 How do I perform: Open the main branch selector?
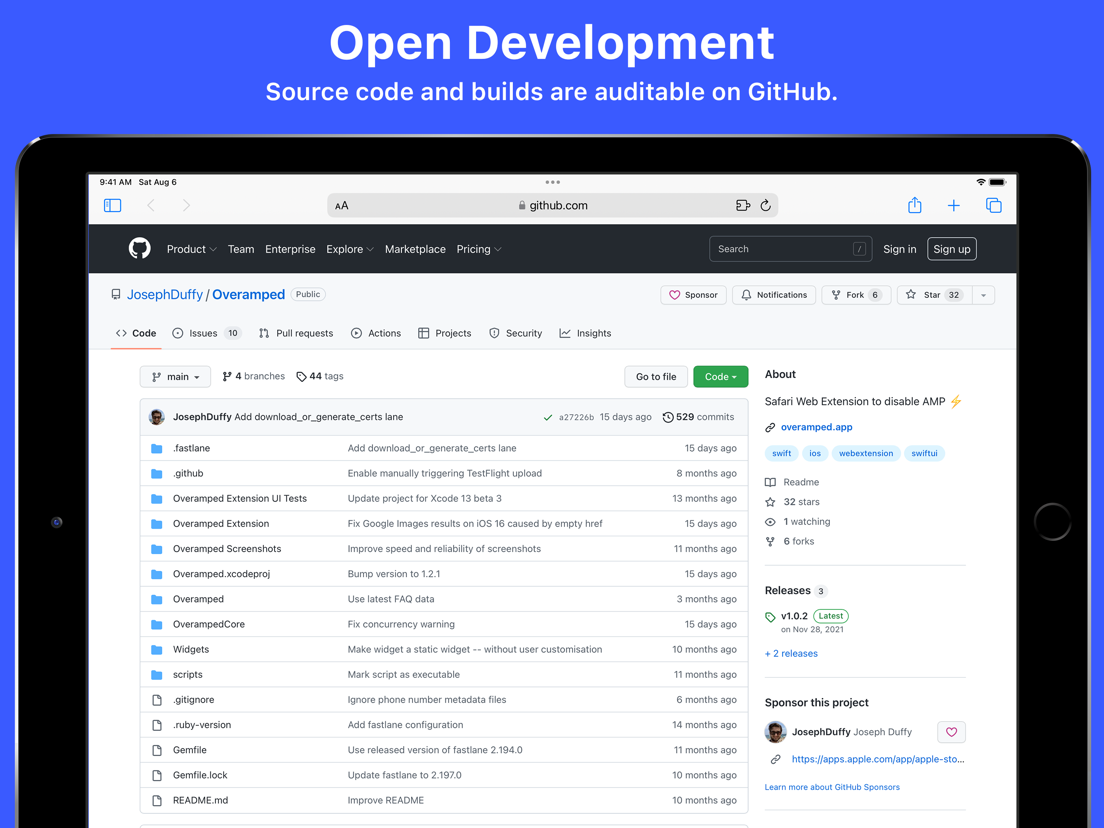175,377
